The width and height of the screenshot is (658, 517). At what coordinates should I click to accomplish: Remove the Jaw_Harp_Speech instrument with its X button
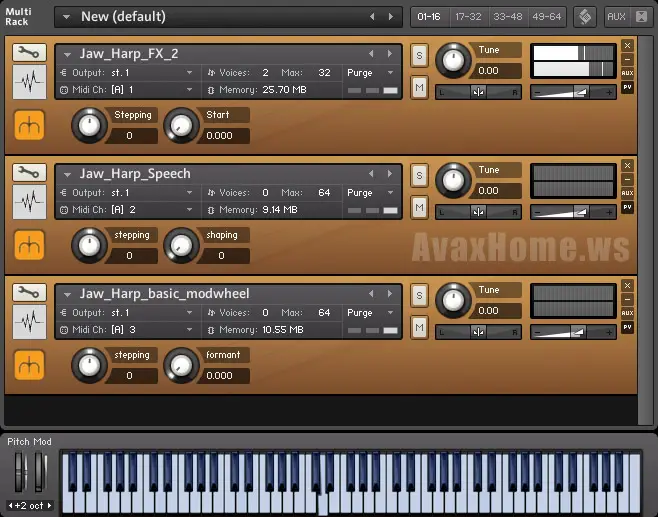[x=627, y=165]
